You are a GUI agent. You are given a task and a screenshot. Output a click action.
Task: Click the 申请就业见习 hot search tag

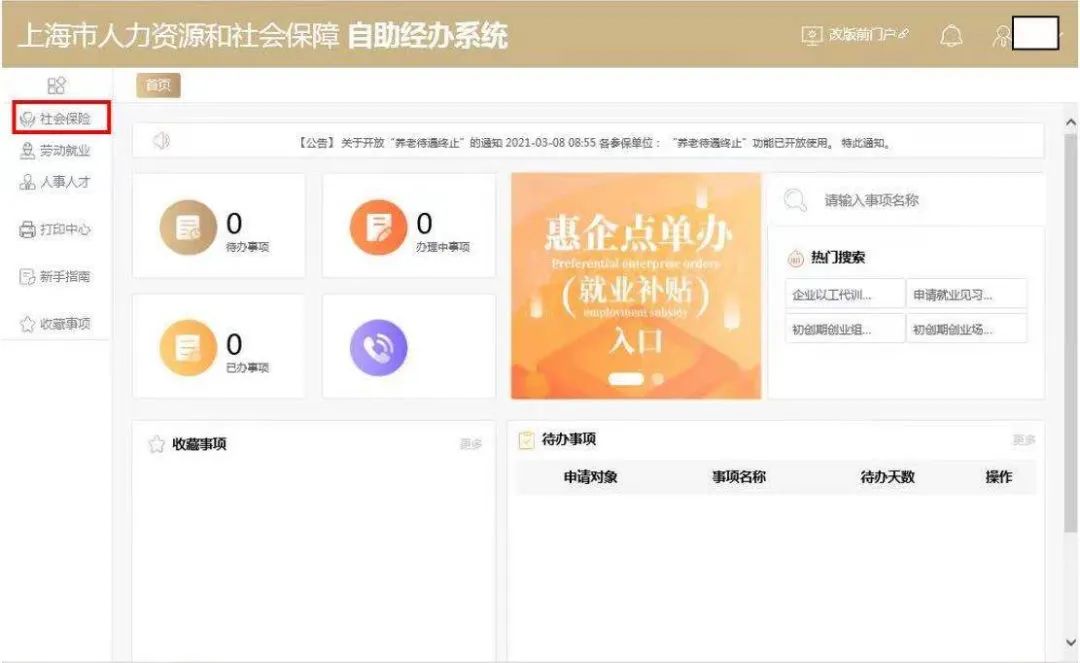coord(967,295)
